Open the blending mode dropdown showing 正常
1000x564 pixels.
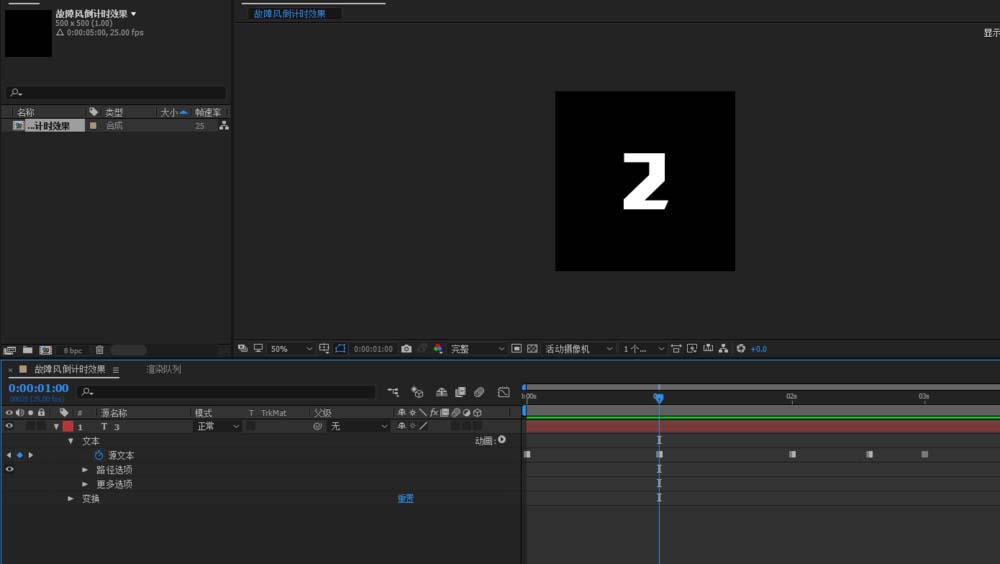[217, 426]
